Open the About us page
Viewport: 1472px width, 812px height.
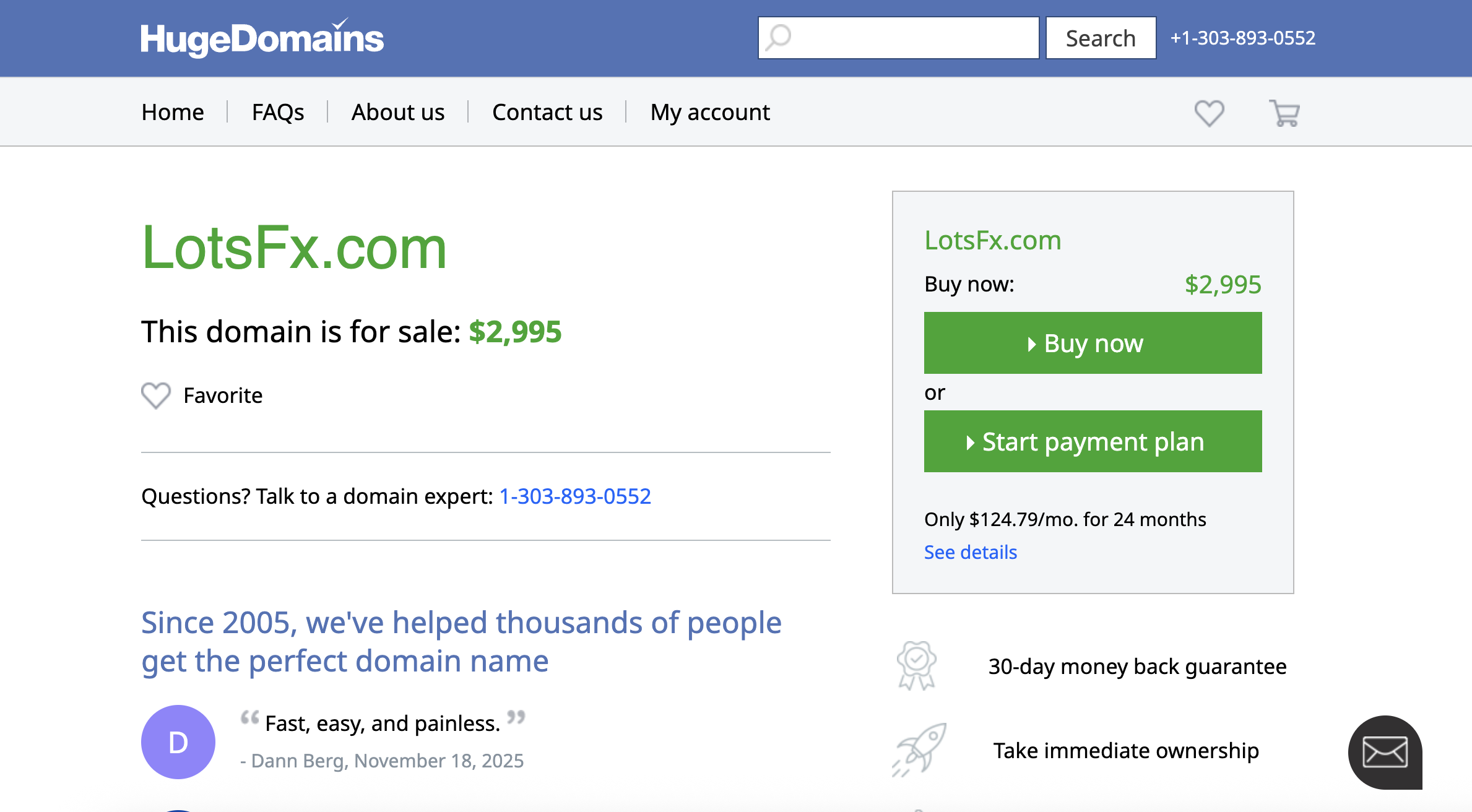(398, 112)
